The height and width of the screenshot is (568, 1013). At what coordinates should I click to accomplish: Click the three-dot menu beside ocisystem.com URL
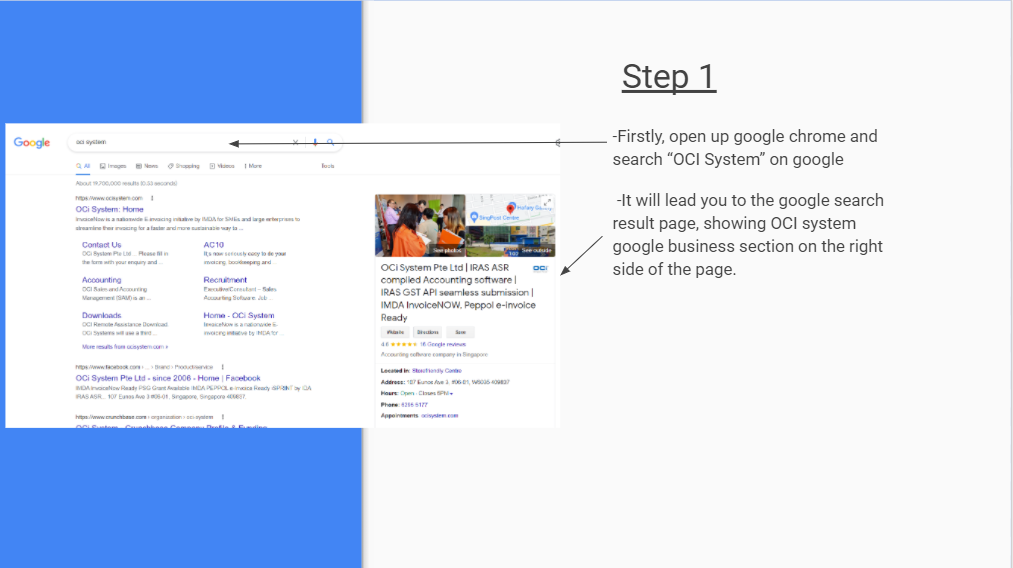click(152, 198)
